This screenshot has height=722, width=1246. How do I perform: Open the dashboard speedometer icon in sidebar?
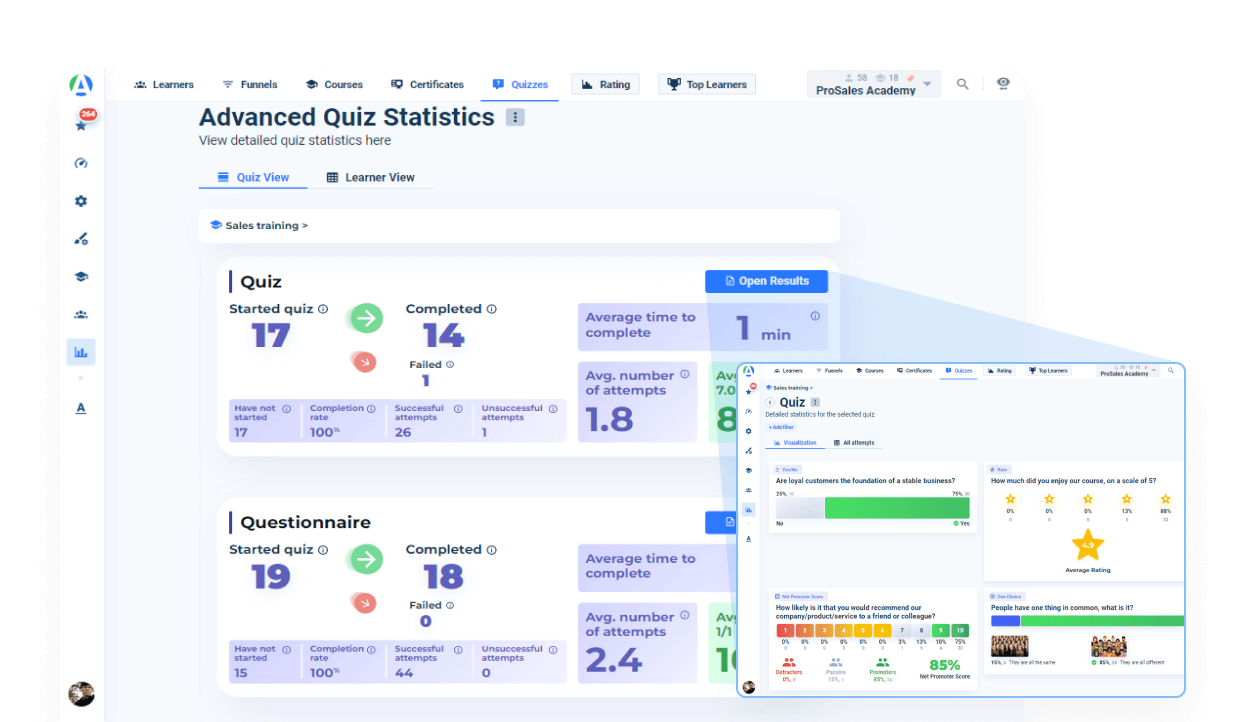tap(81, 163)
